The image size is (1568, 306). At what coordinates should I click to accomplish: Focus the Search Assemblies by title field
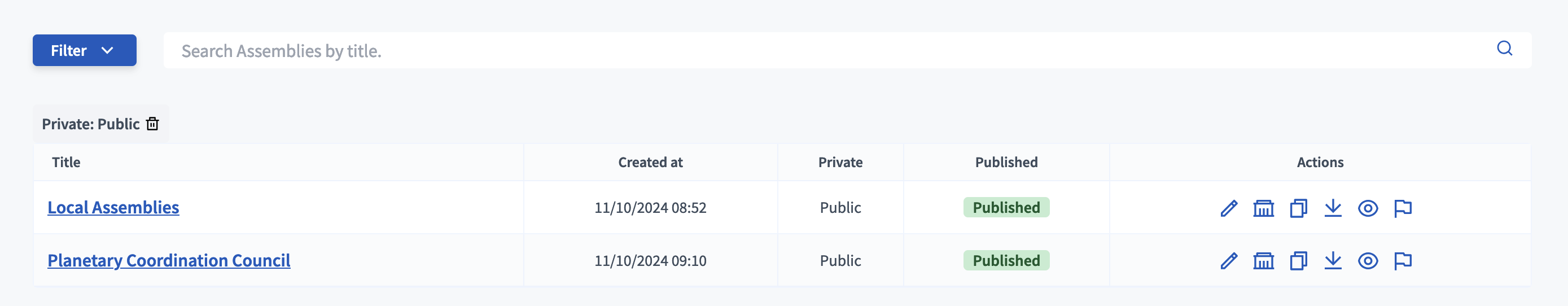(791, 51)
